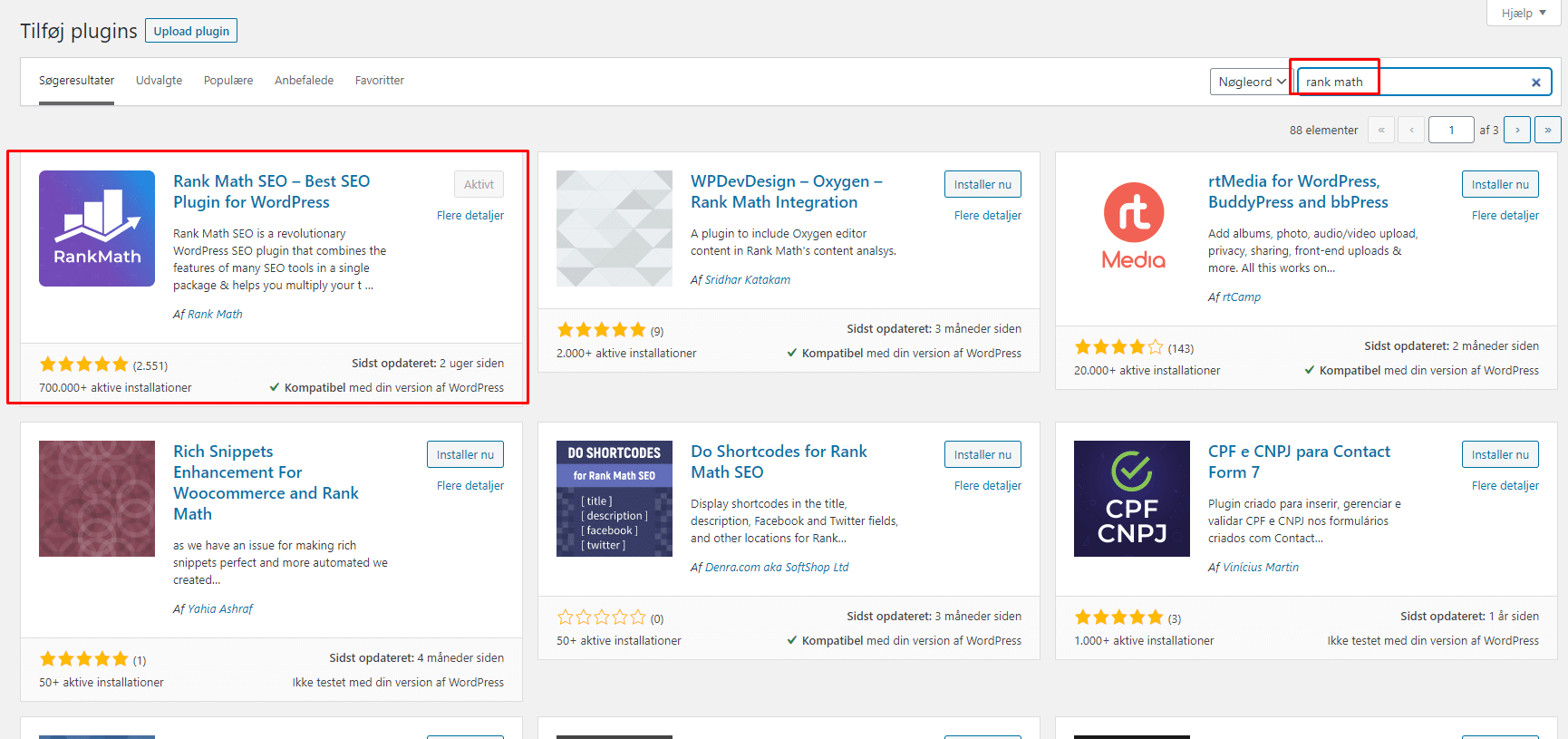Open Flere detaljer for Rich Snippets plugin
The image size is (1568, 739).
[470, 486]
